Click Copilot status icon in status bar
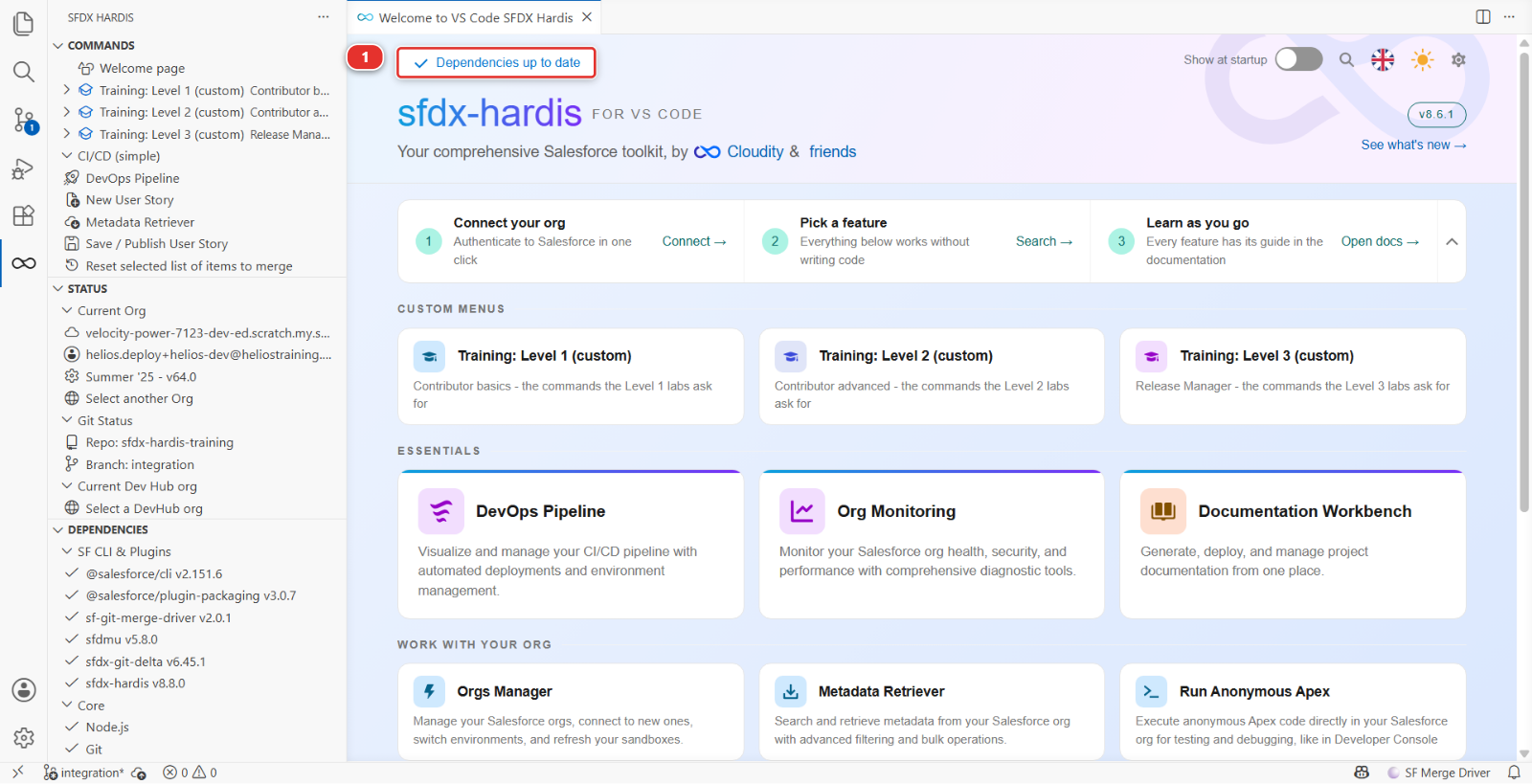 click(1362, 773)
